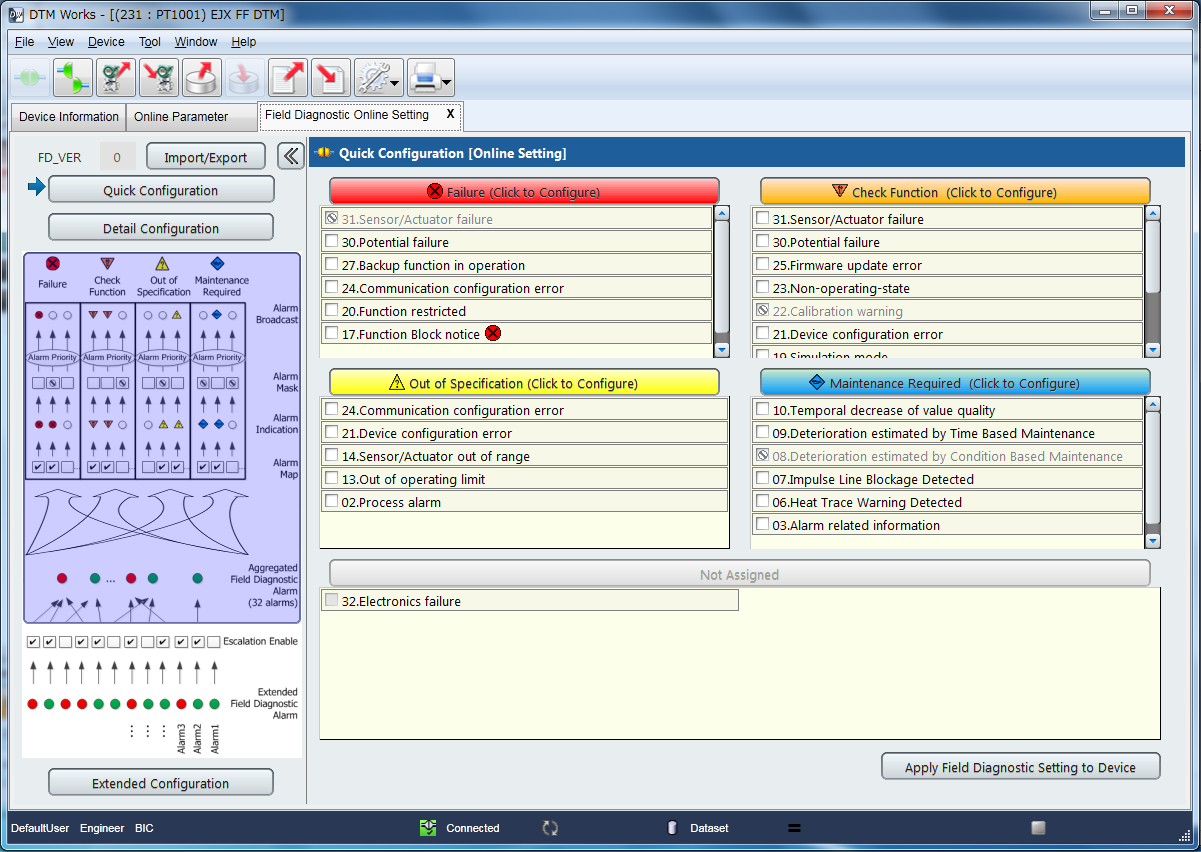
Task: Check 30.Potential failure under Failure
Action: click(x=332, y=242)
